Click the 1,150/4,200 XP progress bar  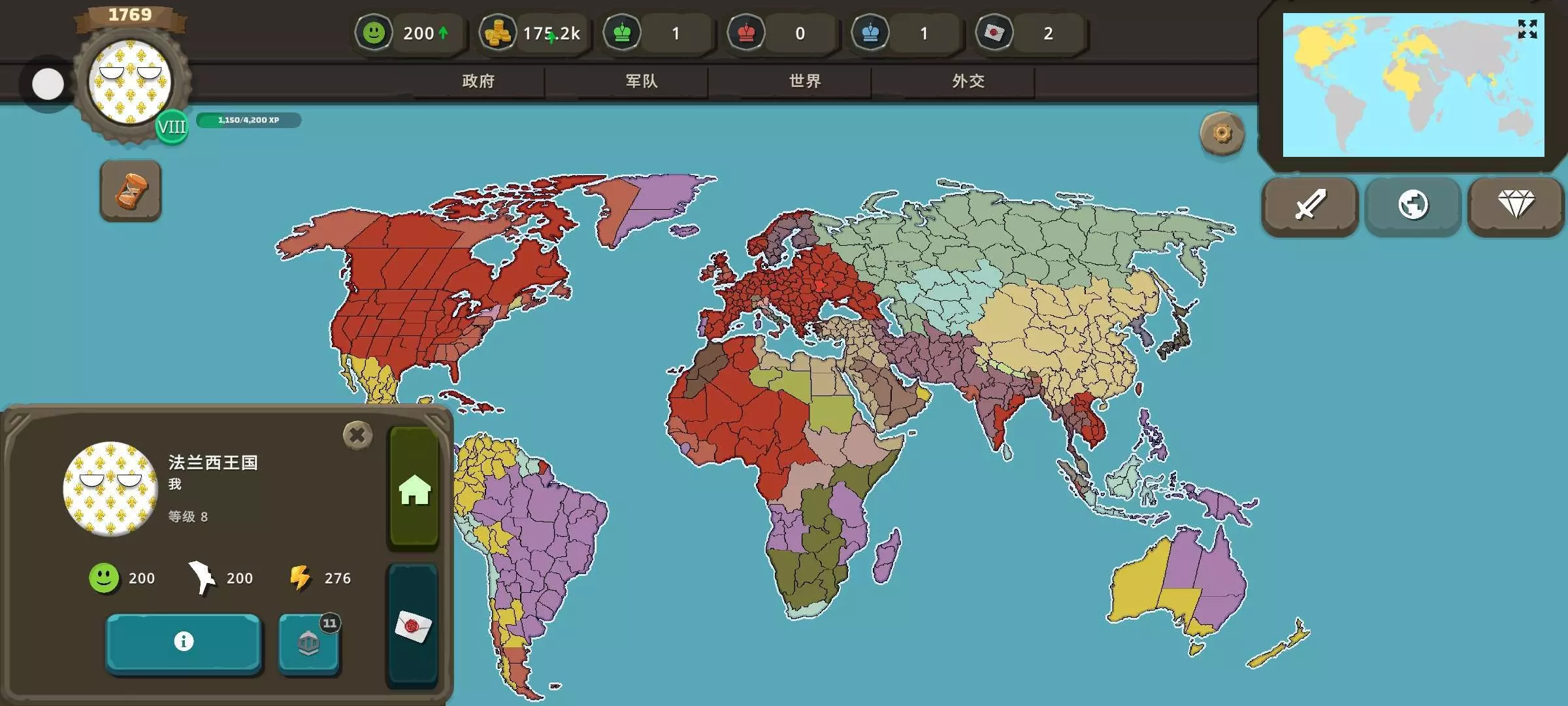tap(249, 120)
